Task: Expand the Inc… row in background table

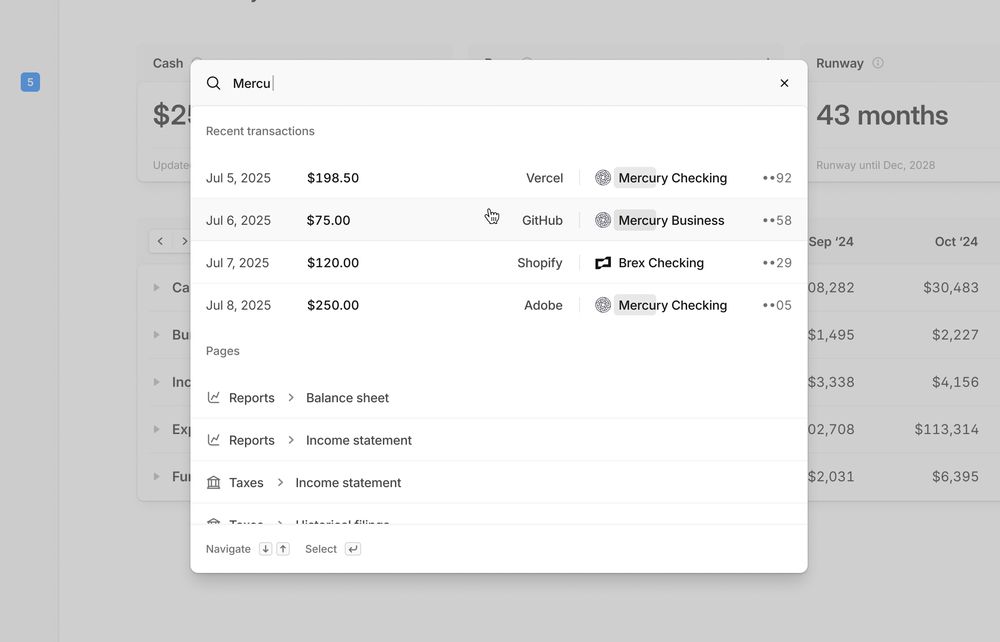Action: tap(156, 382)
